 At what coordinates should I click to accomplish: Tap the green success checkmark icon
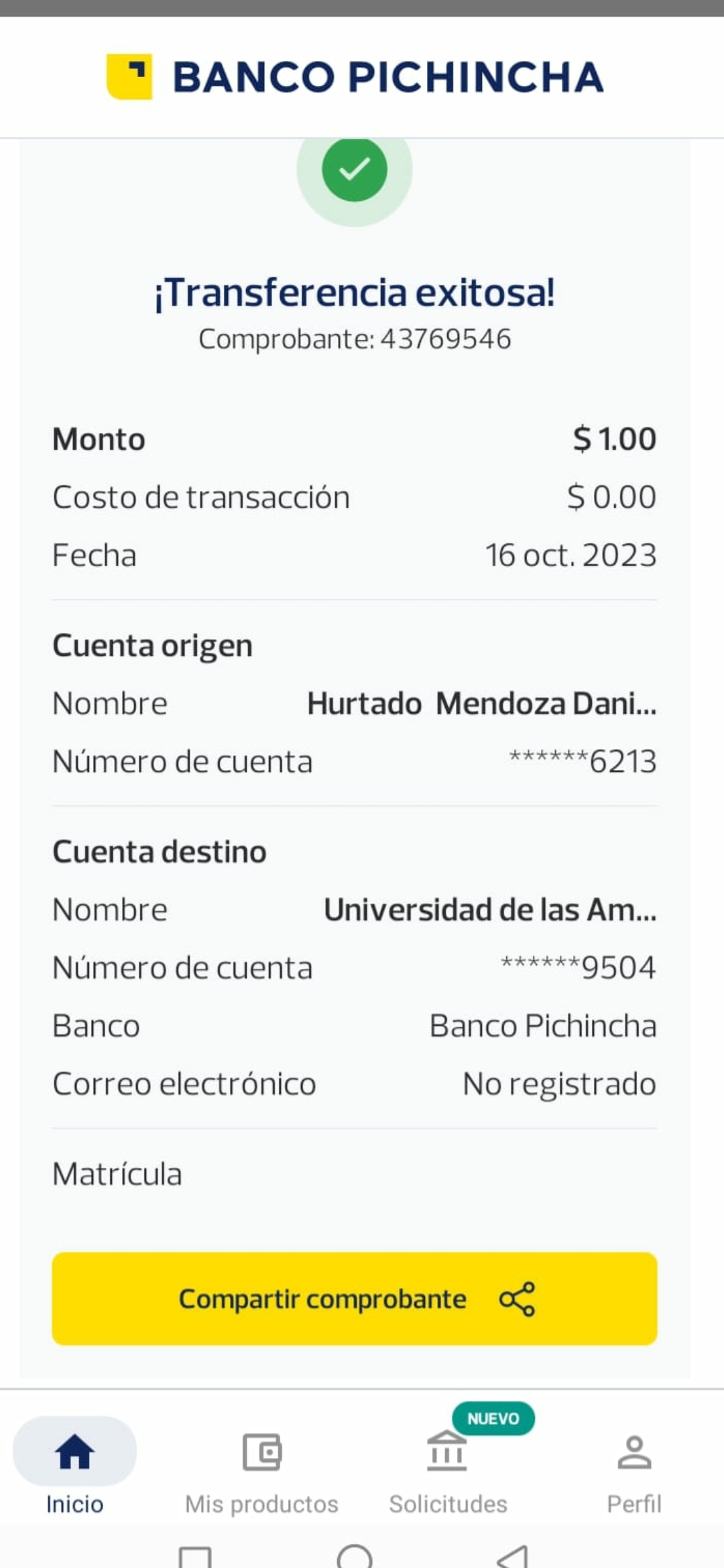coord(354,169)
